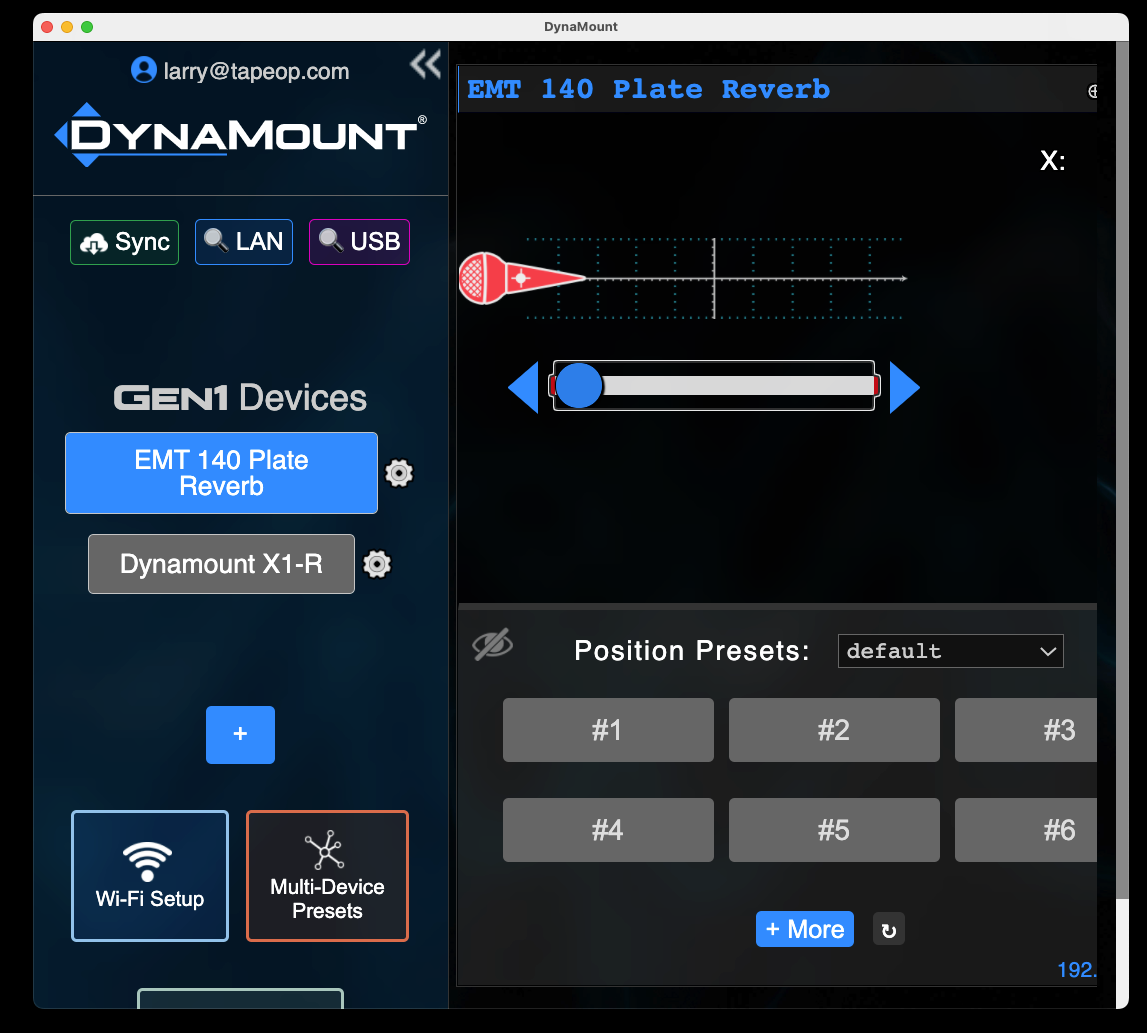The image size is (1147, 1033).
Task: Recall position preset #6
Action: click(x=1026, y=830)
